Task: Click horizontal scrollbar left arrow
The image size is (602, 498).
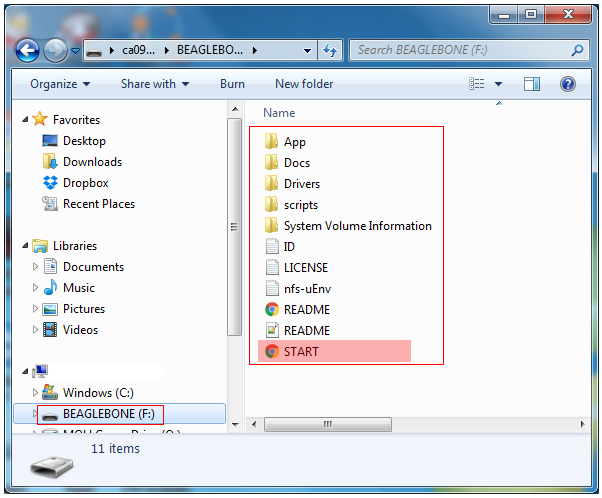Action: [254, 424]
